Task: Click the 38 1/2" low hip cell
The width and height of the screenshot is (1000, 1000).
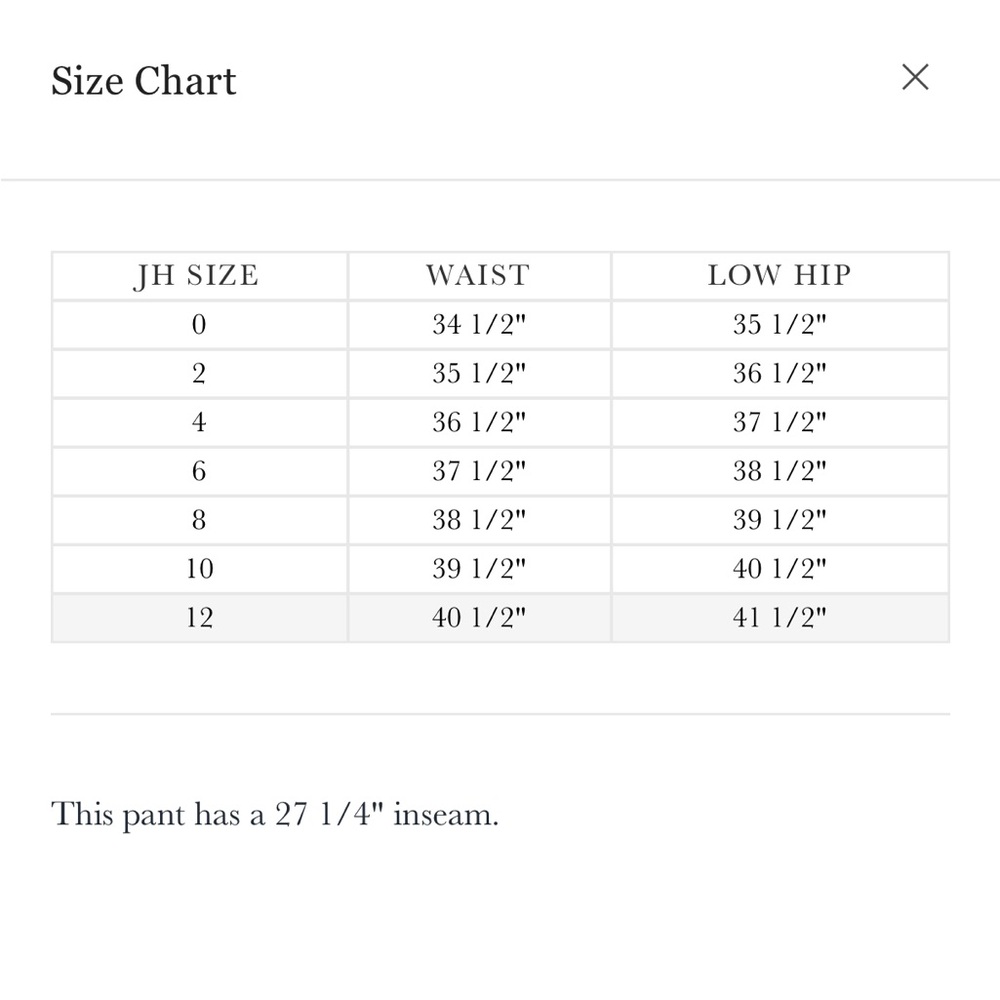Action: click(779, 472)
